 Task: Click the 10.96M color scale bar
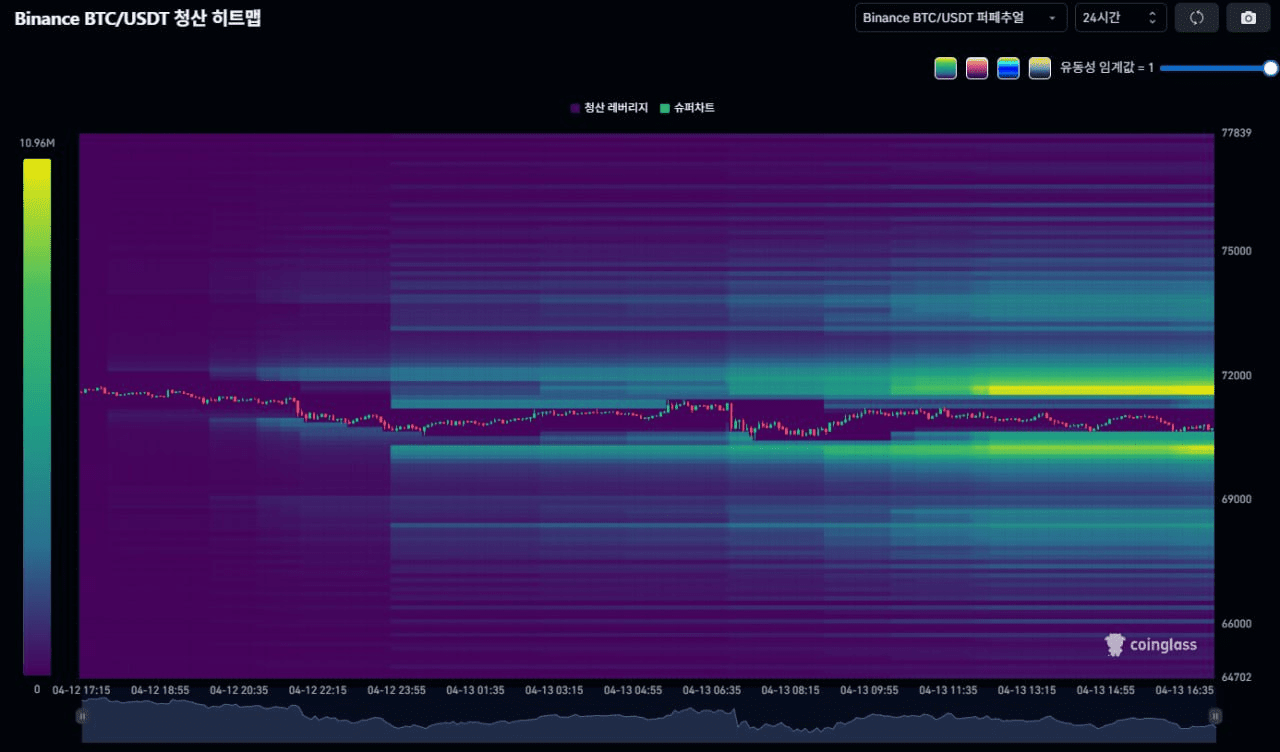[x=37, y=416]
